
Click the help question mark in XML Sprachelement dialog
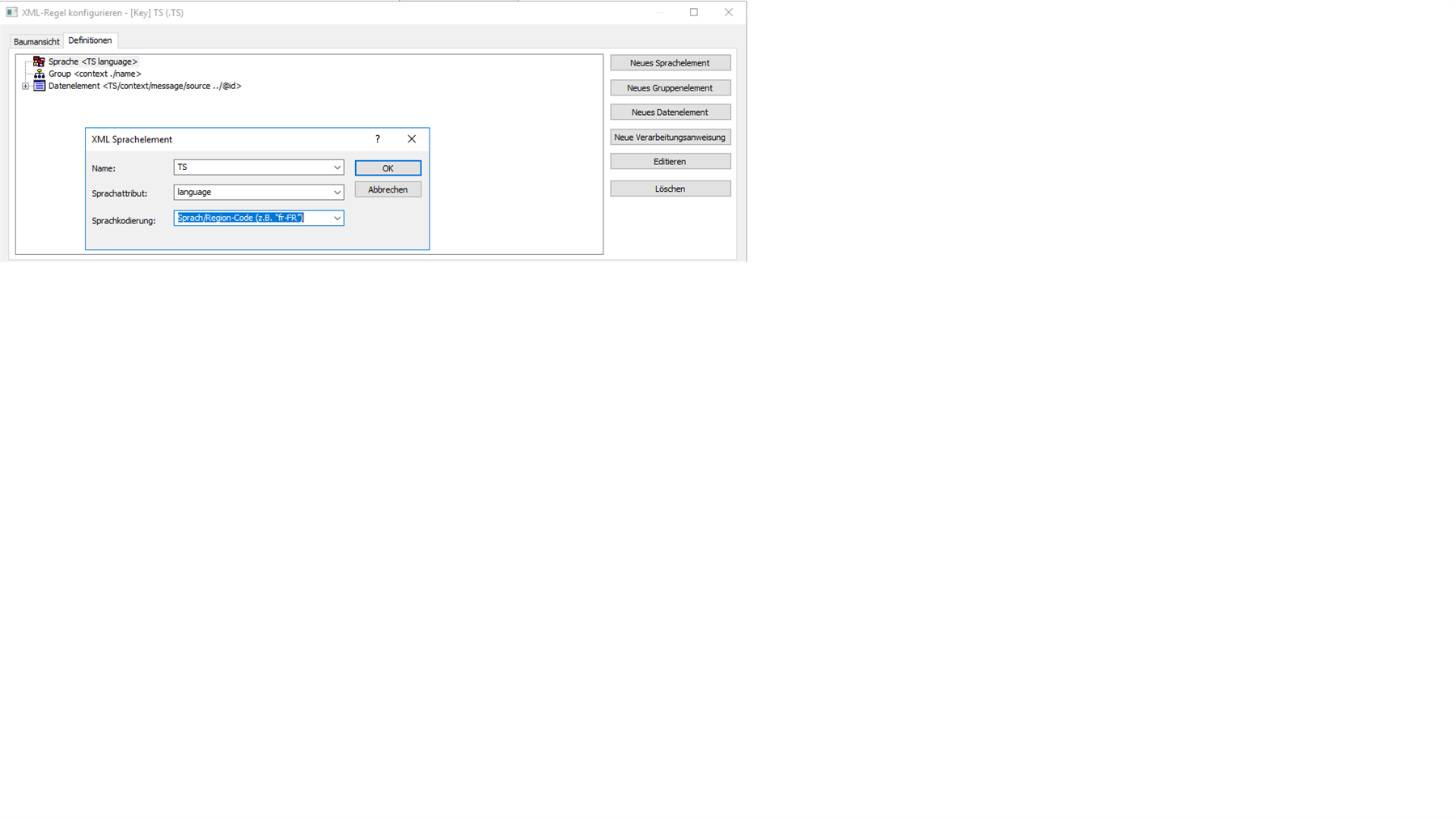click(x=378, y=139)
